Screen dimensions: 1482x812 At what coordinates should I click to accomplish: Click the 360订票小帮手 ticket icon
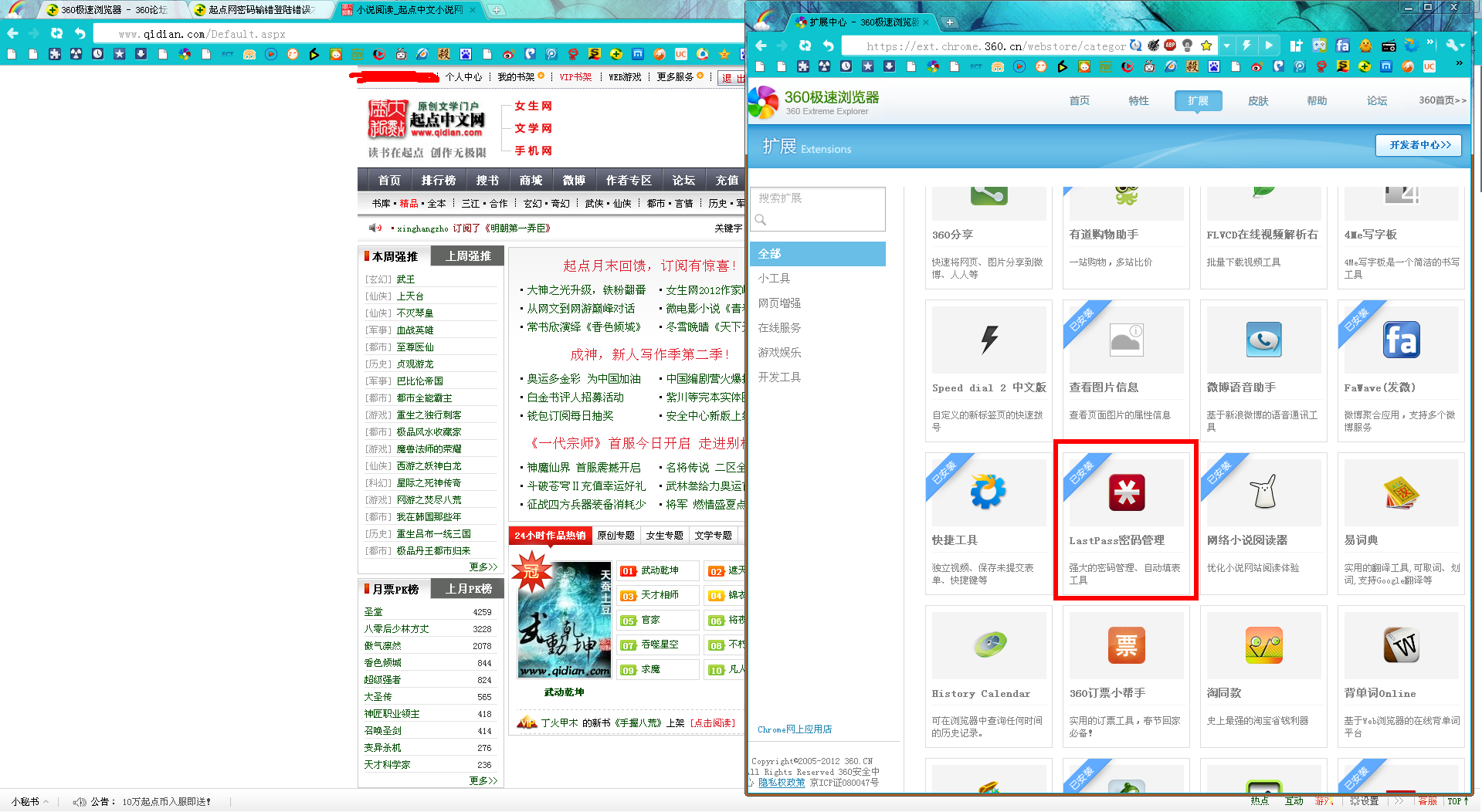[x=1126, y=645]
